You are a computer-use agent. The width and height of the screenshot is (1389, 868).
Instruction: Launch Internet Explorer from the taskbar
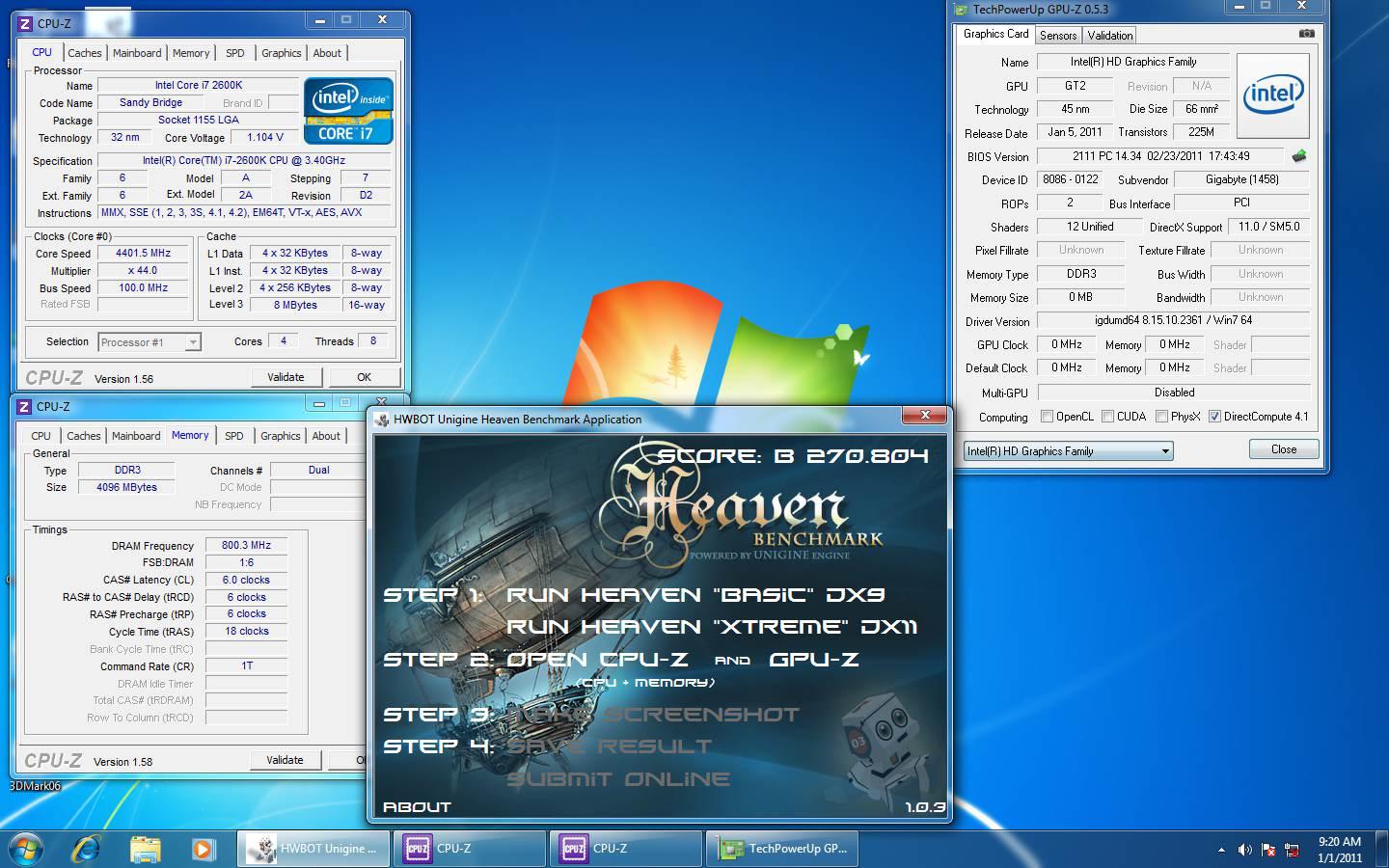point(87,849)
